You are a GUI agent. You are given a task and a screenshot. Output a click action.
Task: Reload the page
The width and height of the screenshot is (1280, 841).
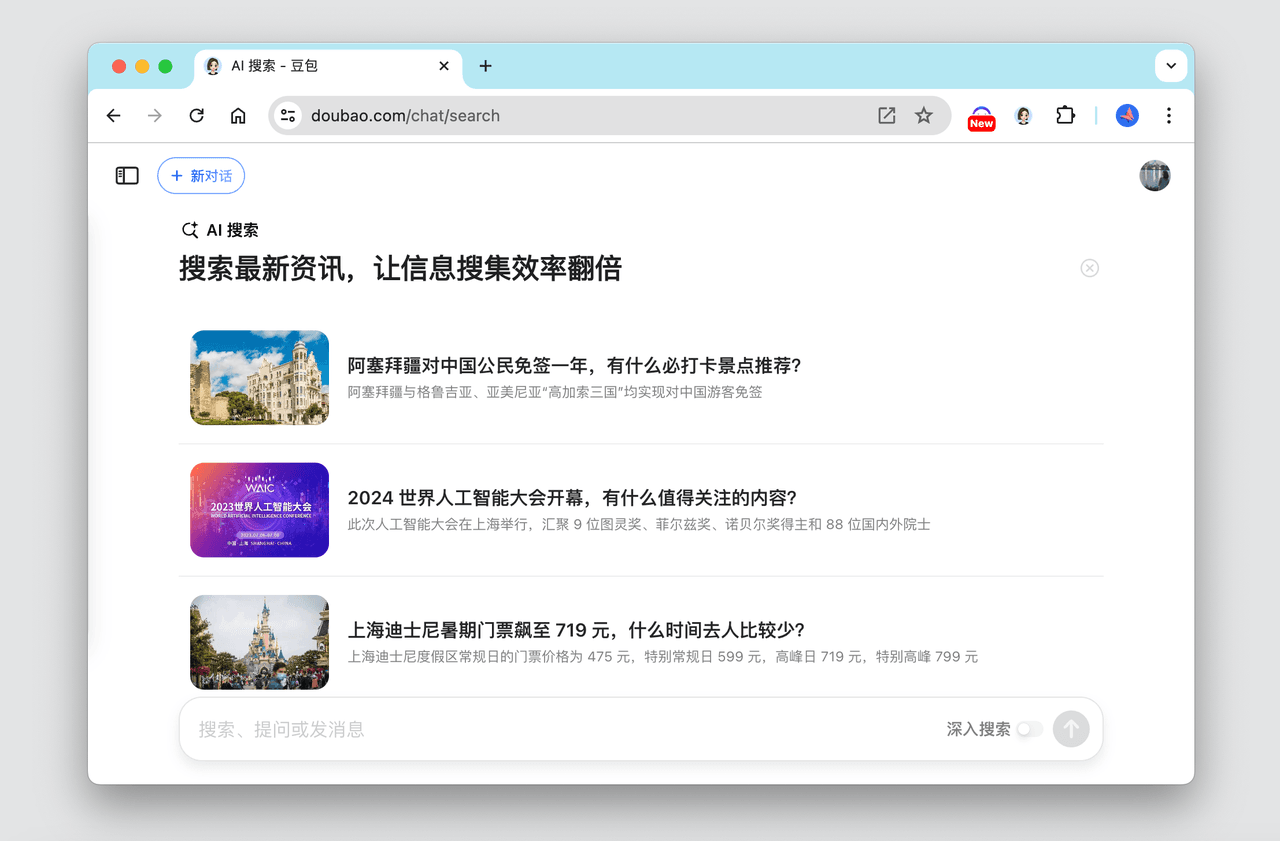point(197,116)
